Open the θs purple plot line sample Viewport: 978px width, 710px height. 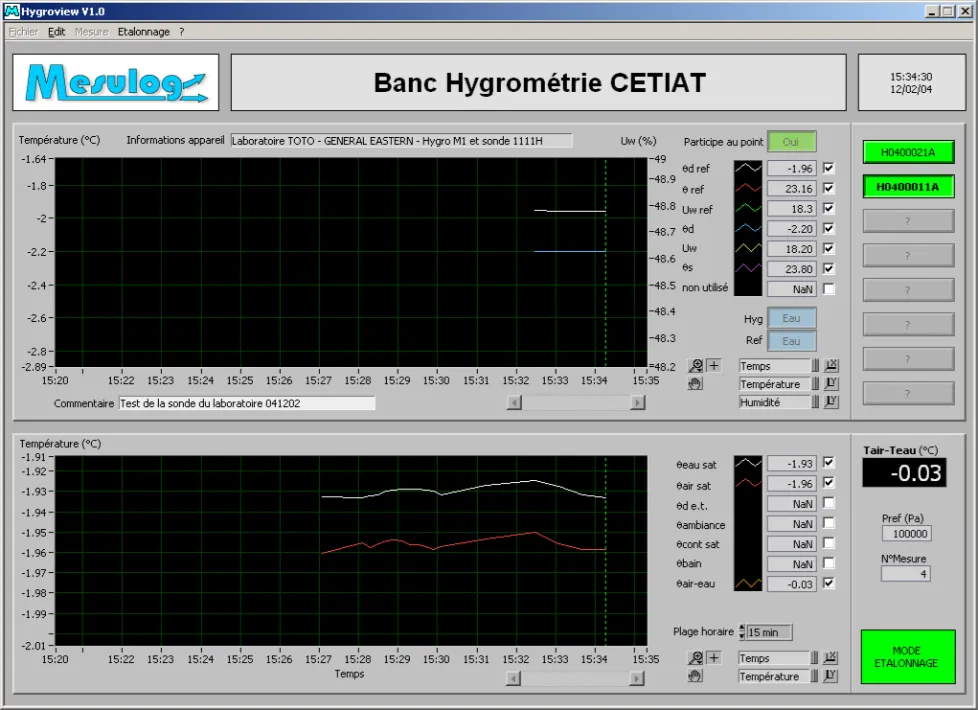[748, 268]
